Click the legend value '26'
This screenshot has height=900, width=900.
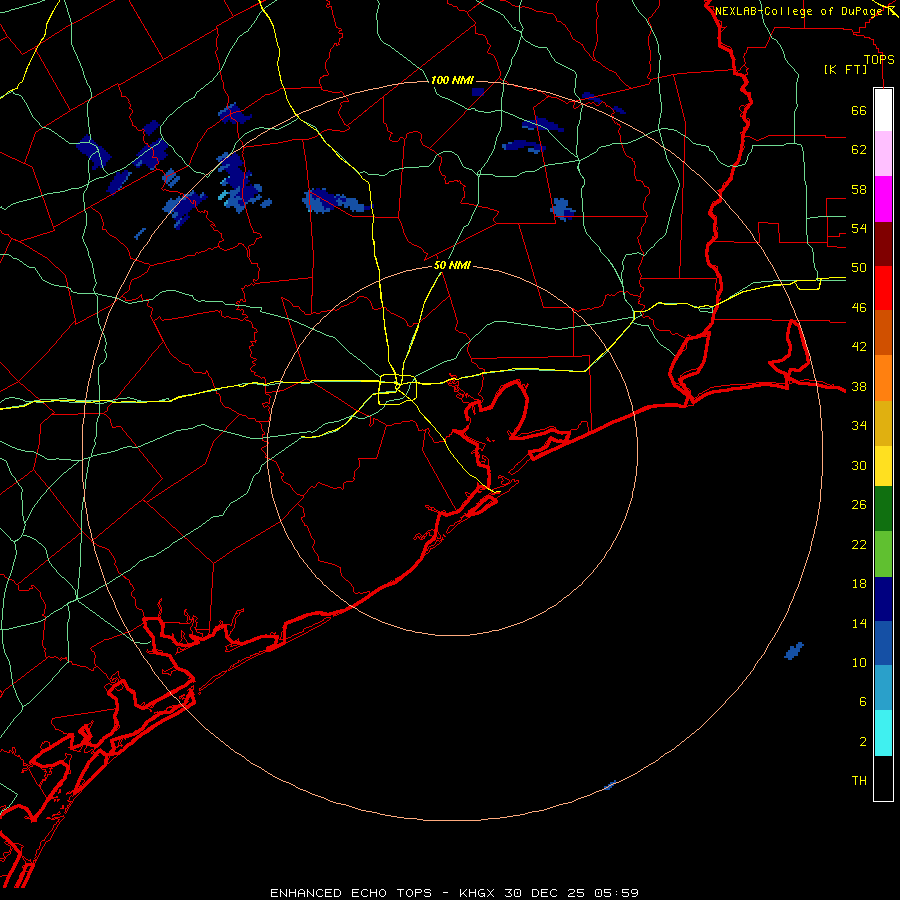click(x=859, y=505)
